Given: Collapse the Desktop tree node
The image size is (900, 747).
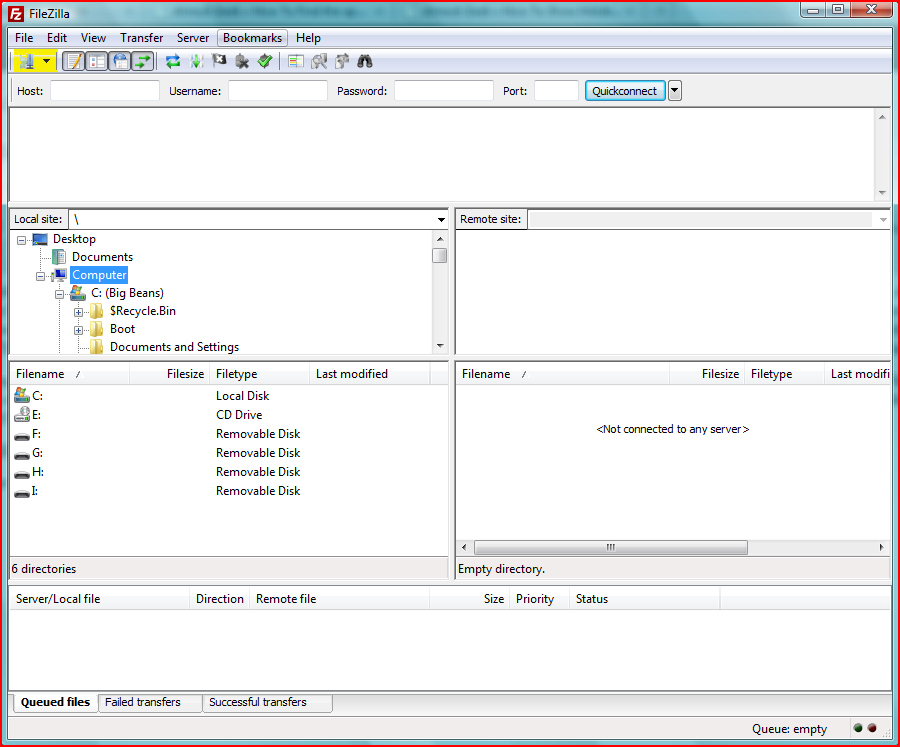Looking at the screenshot, I should click(x=21, y=240).
